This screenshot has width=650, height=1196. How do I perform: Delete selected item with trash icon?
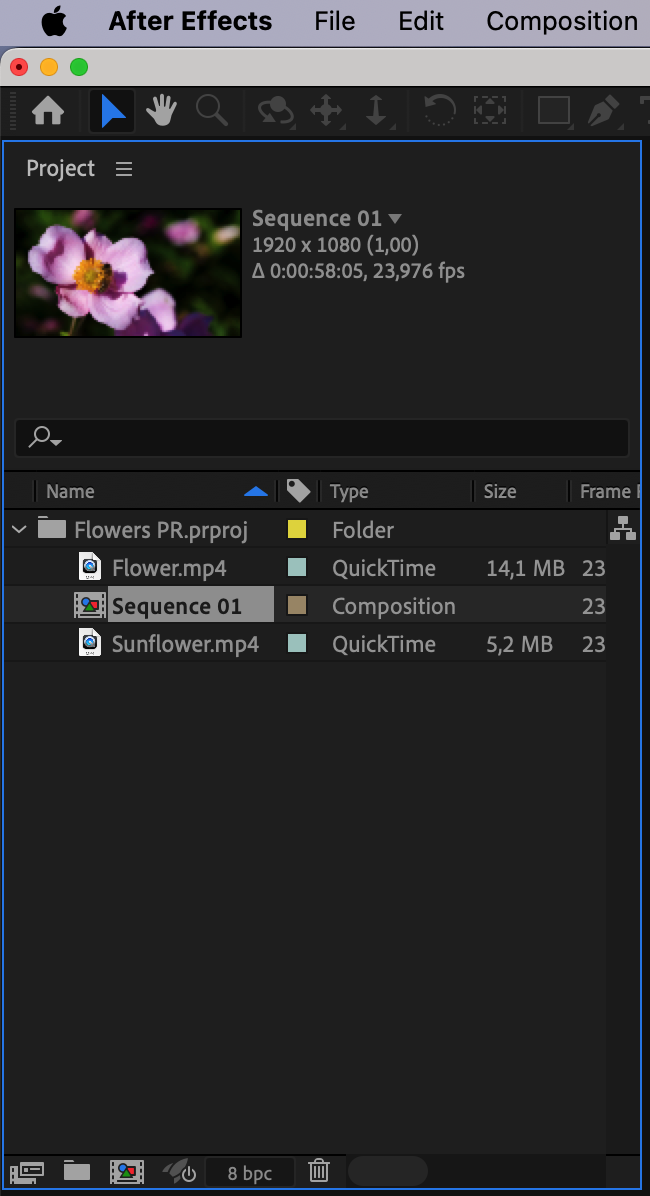pos(318,1171)
